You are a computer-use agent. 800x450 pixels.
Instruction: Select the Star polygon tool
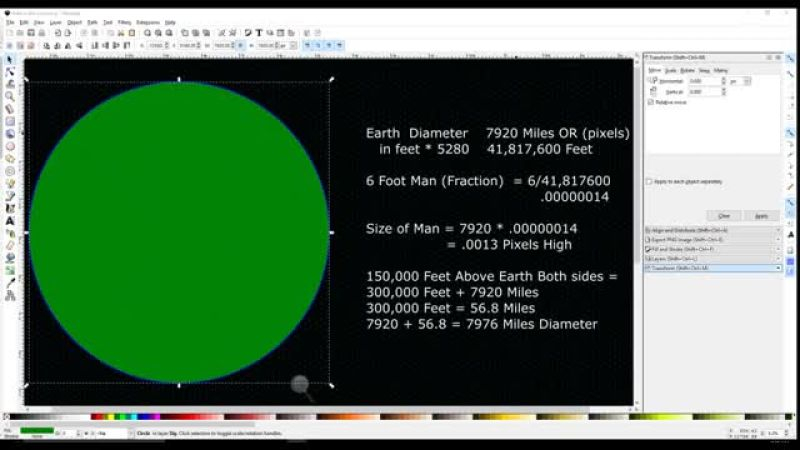(x=10, y=158)
